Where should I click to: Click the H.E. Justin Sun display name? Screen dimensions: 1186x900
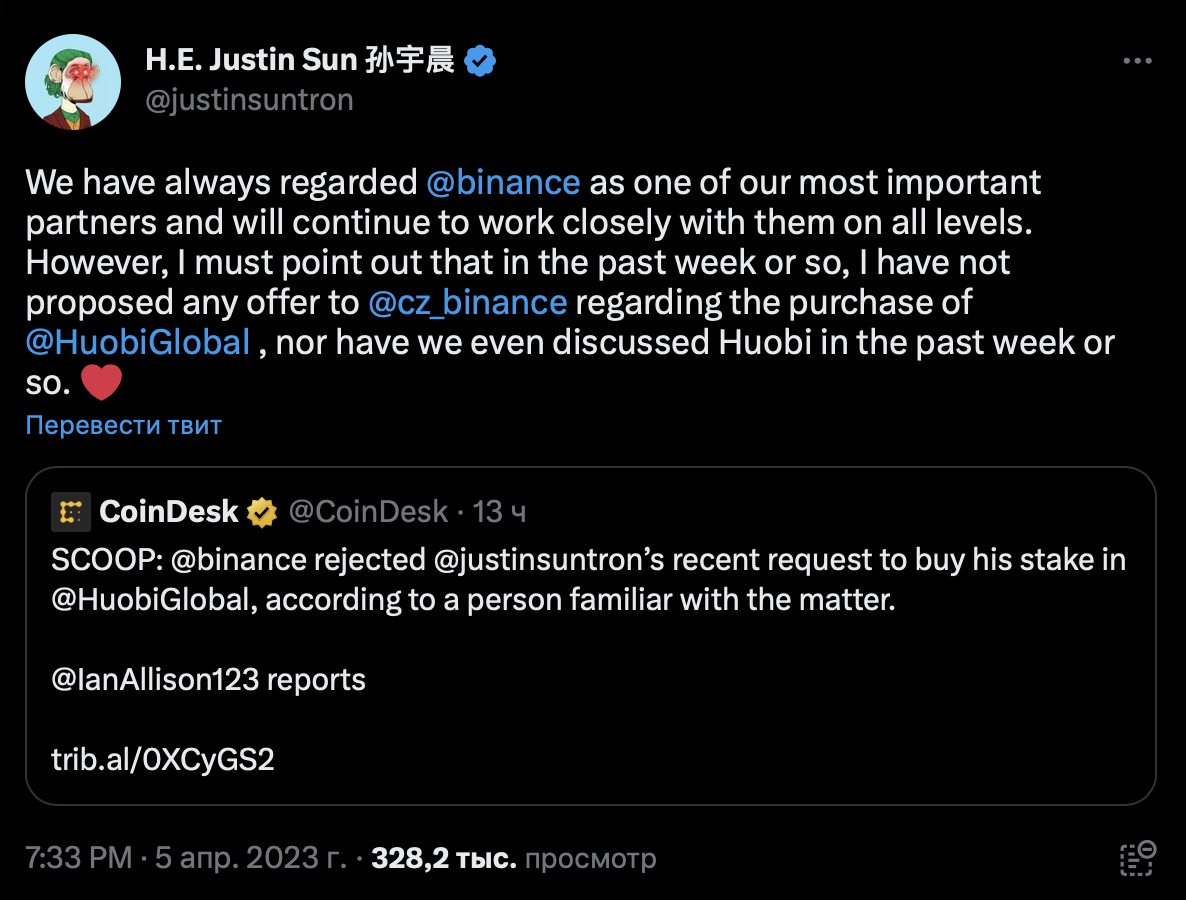300,61
